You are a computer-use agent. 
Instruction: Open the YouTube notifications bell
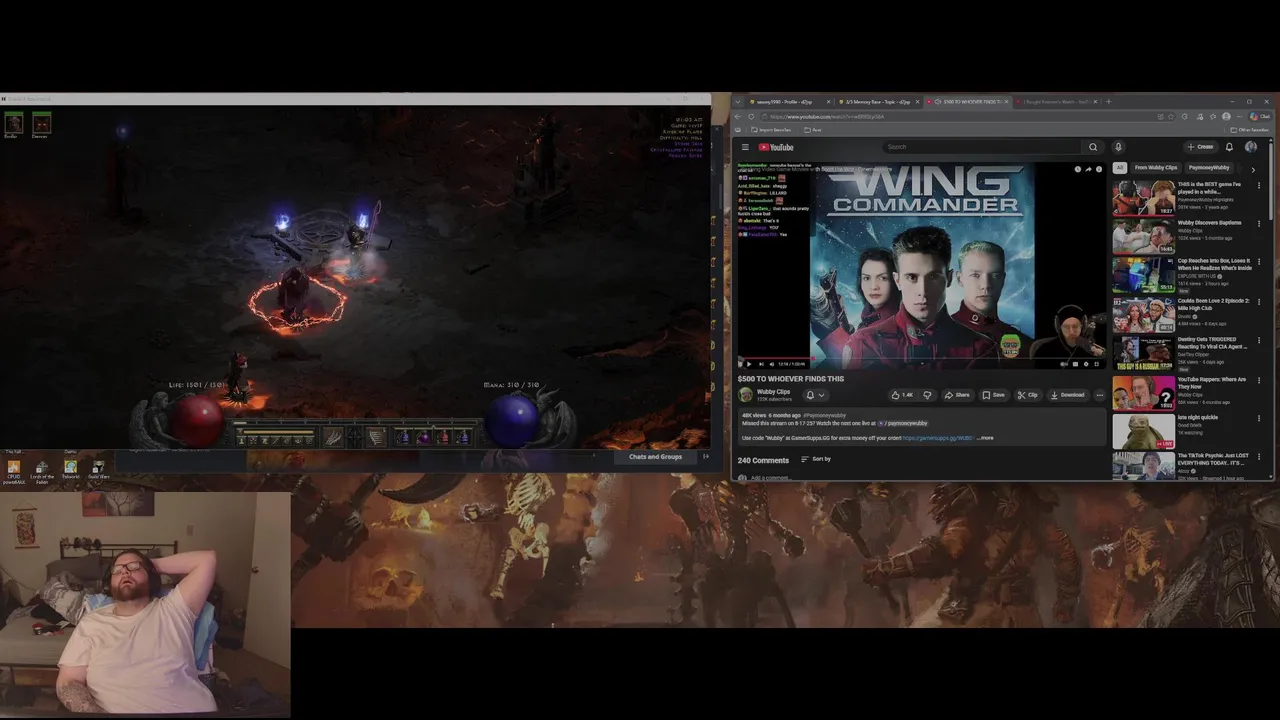[1229, 147]
